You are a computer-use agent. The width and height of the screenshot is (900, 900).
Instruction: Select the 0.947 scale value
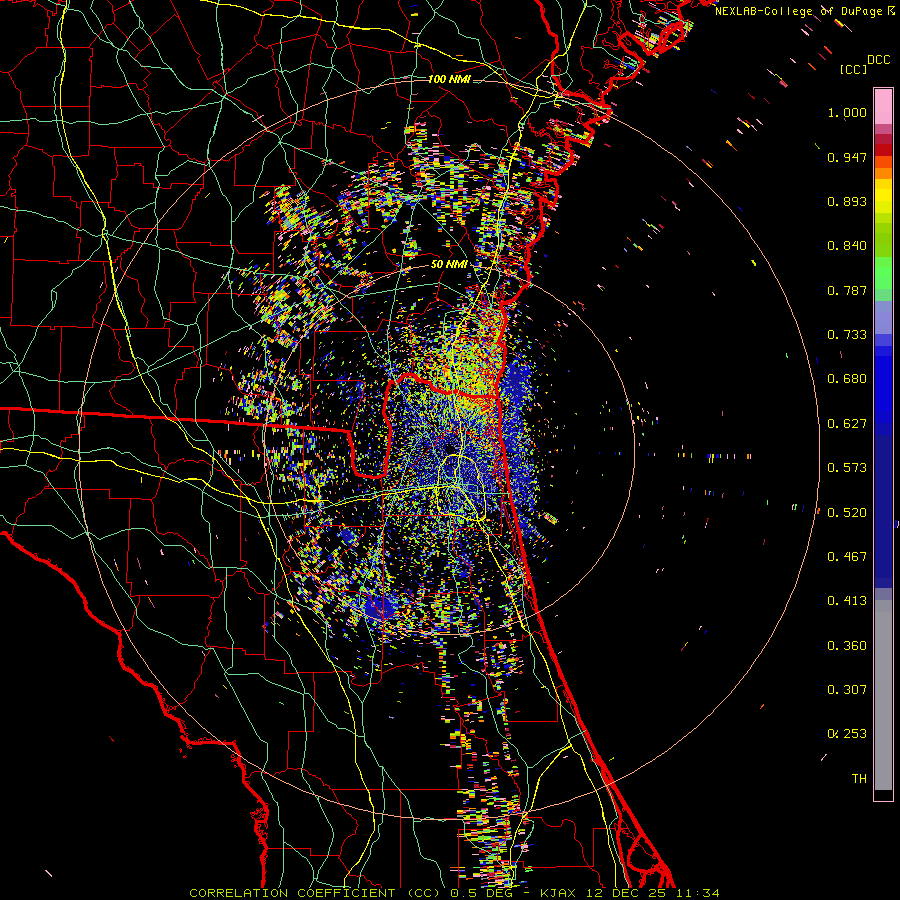tap(847, 157)
